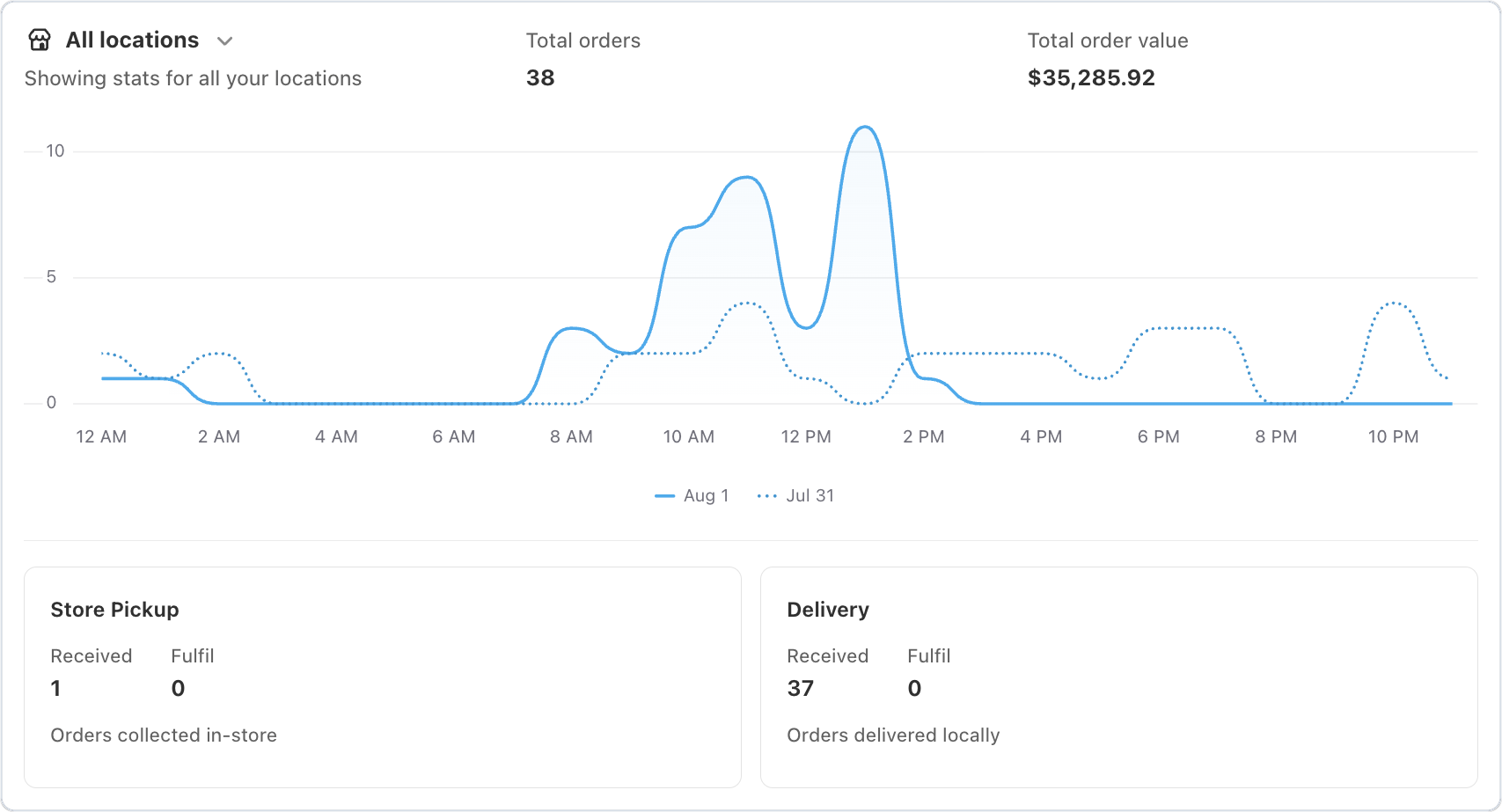Click the 12 PM axis label
This screenshot has width=1502, height=812.
click(806, 437)
